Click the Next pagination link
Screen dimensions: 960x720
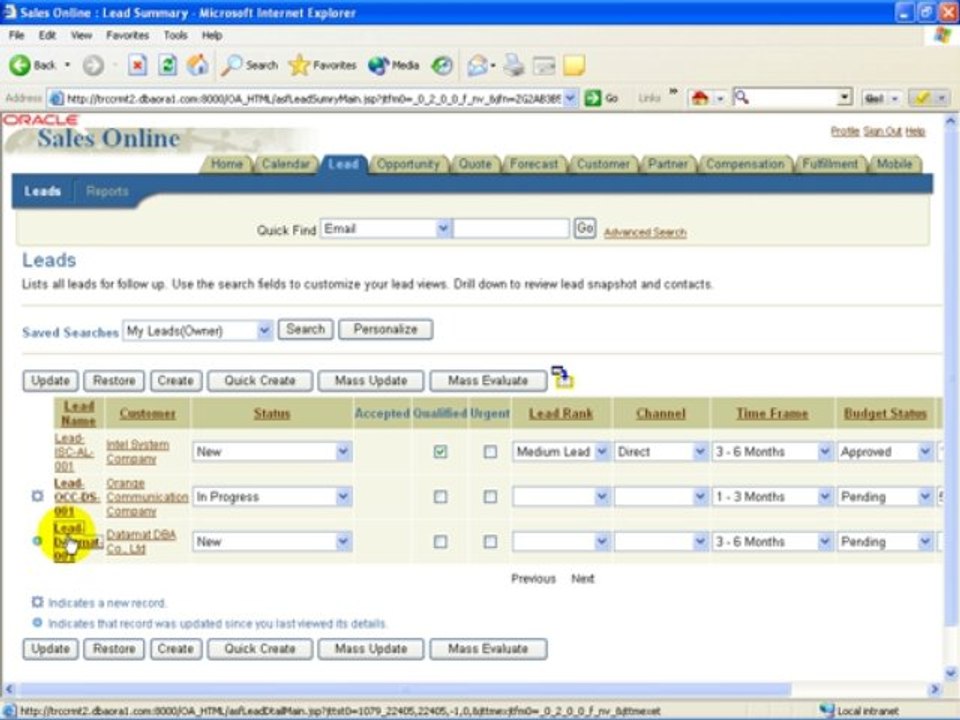coord(582,579)
